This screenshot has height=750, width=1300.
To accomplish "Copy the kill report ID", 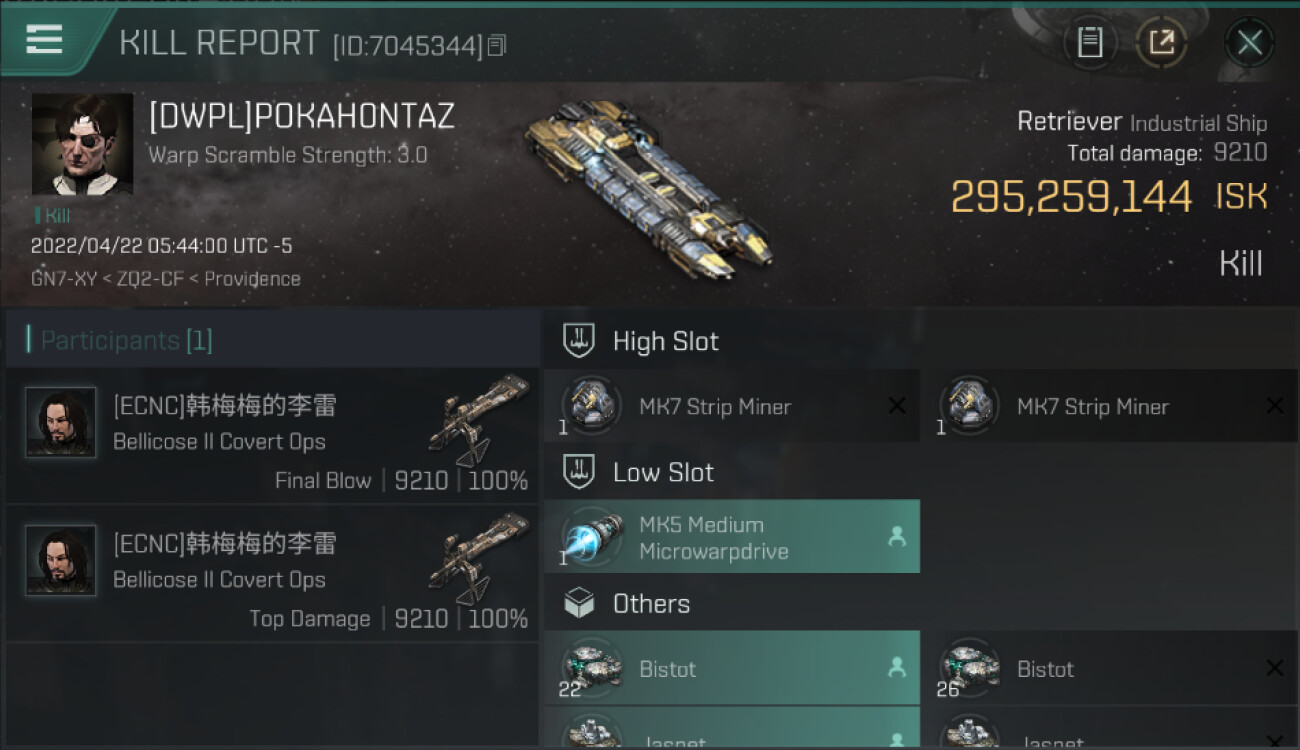I will pyautogui.click(x=497, y=45).
